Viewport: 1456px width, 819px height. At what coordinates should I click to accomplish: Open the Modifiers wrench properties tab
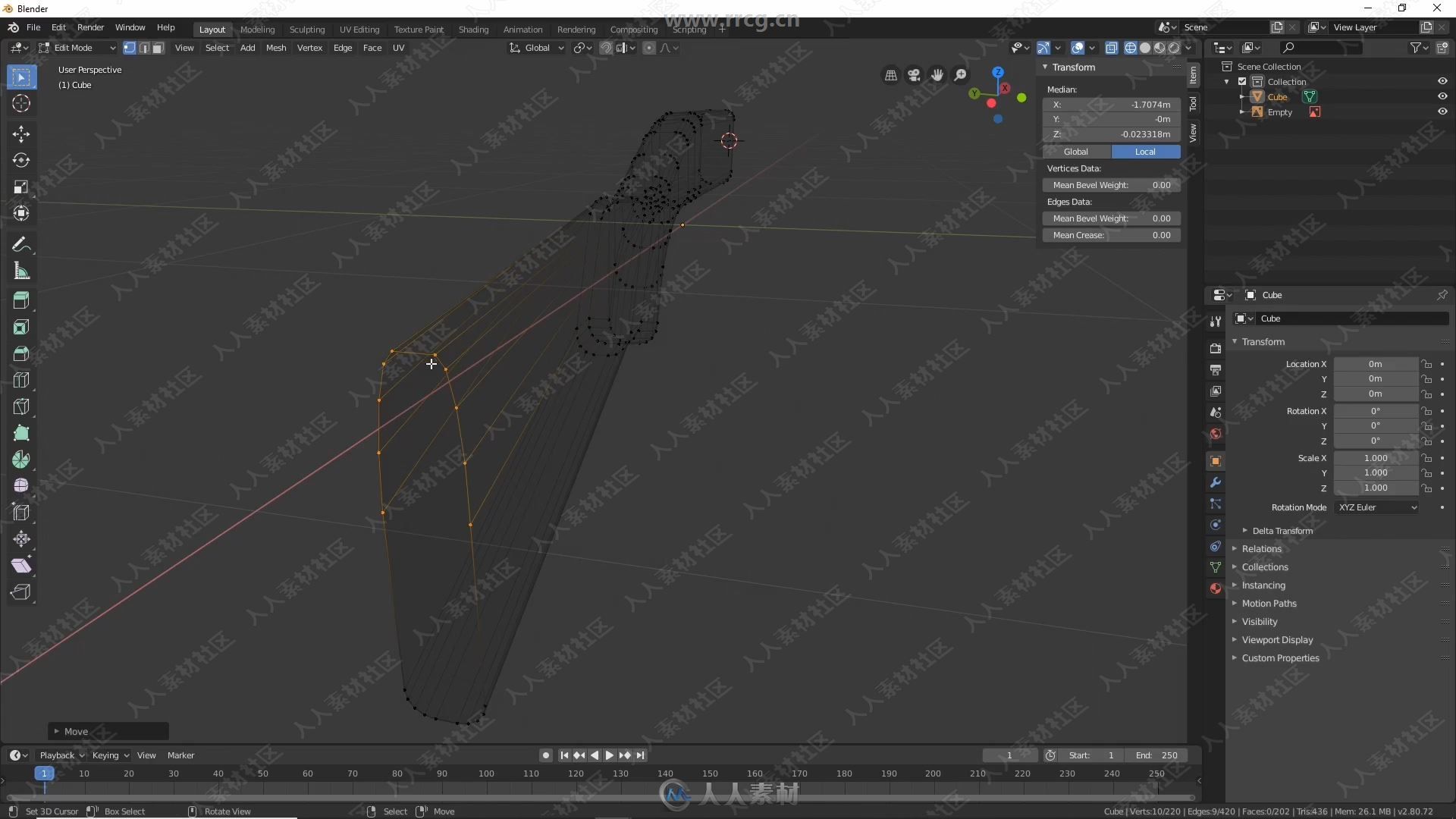1216,482
